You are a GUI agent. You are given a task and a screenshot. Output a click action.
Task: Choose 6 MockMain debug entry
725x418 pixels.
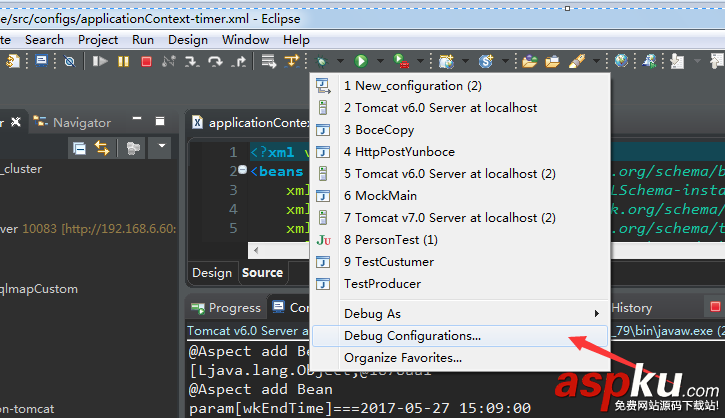tap(460, 196)
